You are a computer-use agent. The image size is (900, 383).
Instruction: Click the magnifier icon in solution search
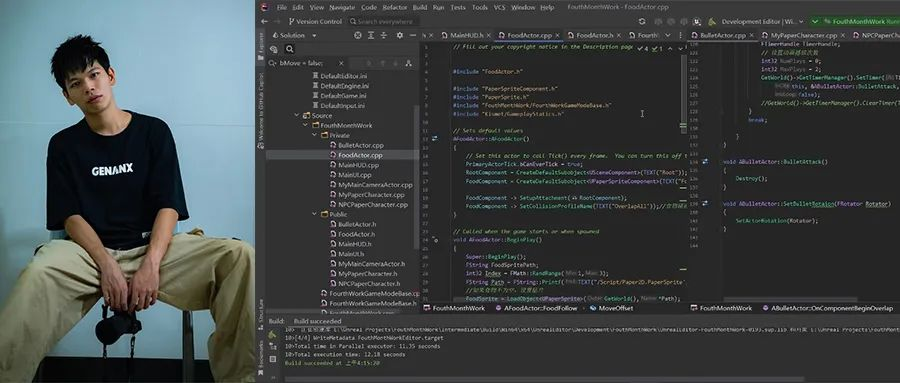[290, 49]
